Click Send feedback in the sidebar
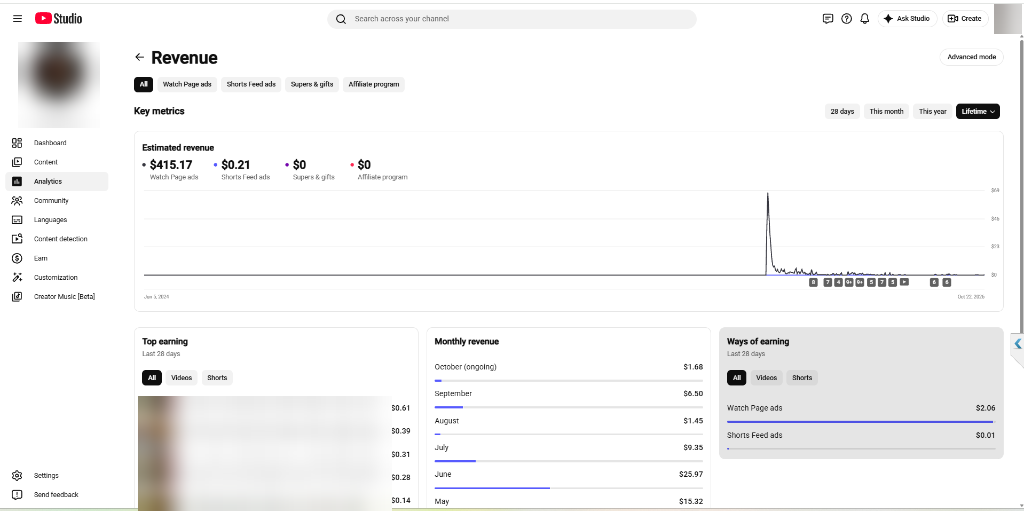 (x=57, y=495)
